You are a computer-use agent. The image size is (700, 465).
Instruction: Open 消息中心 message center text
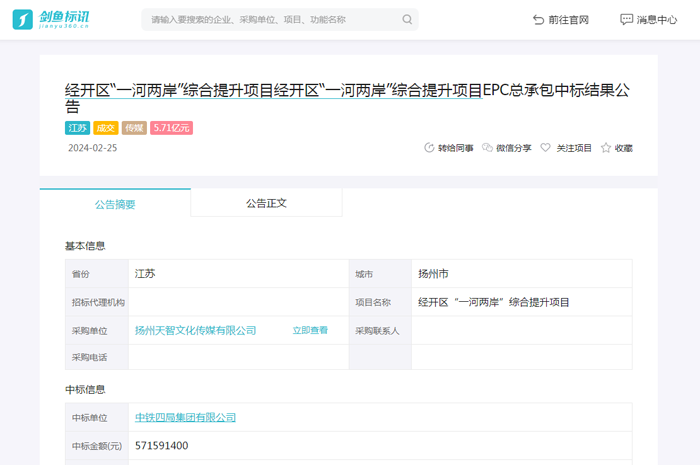657,20
